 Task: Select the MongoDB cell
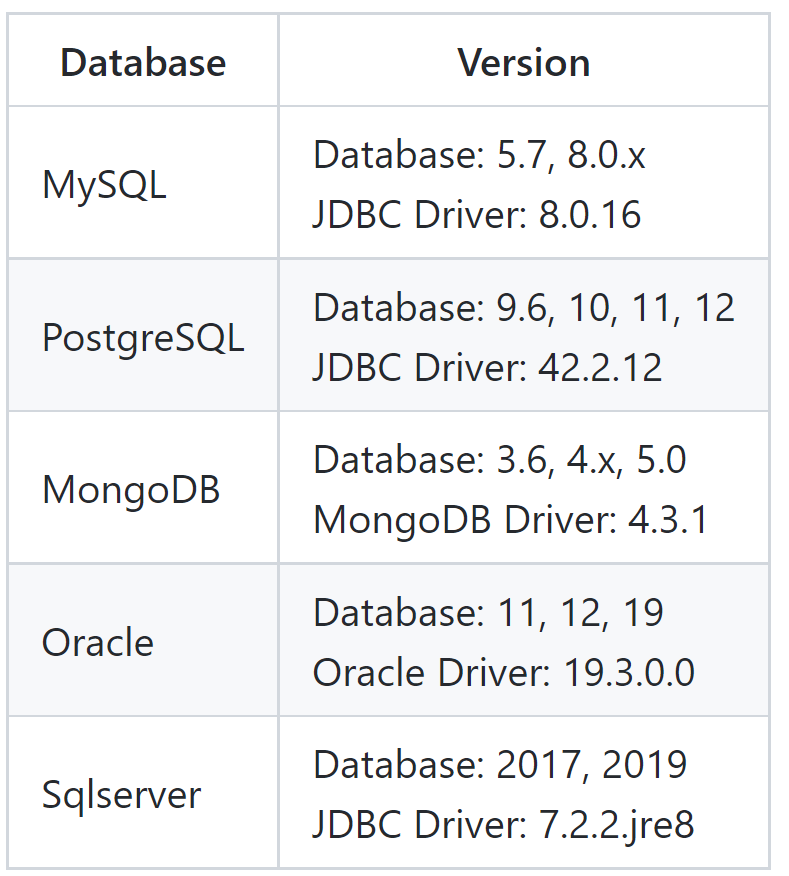click(x=130, y=490)
